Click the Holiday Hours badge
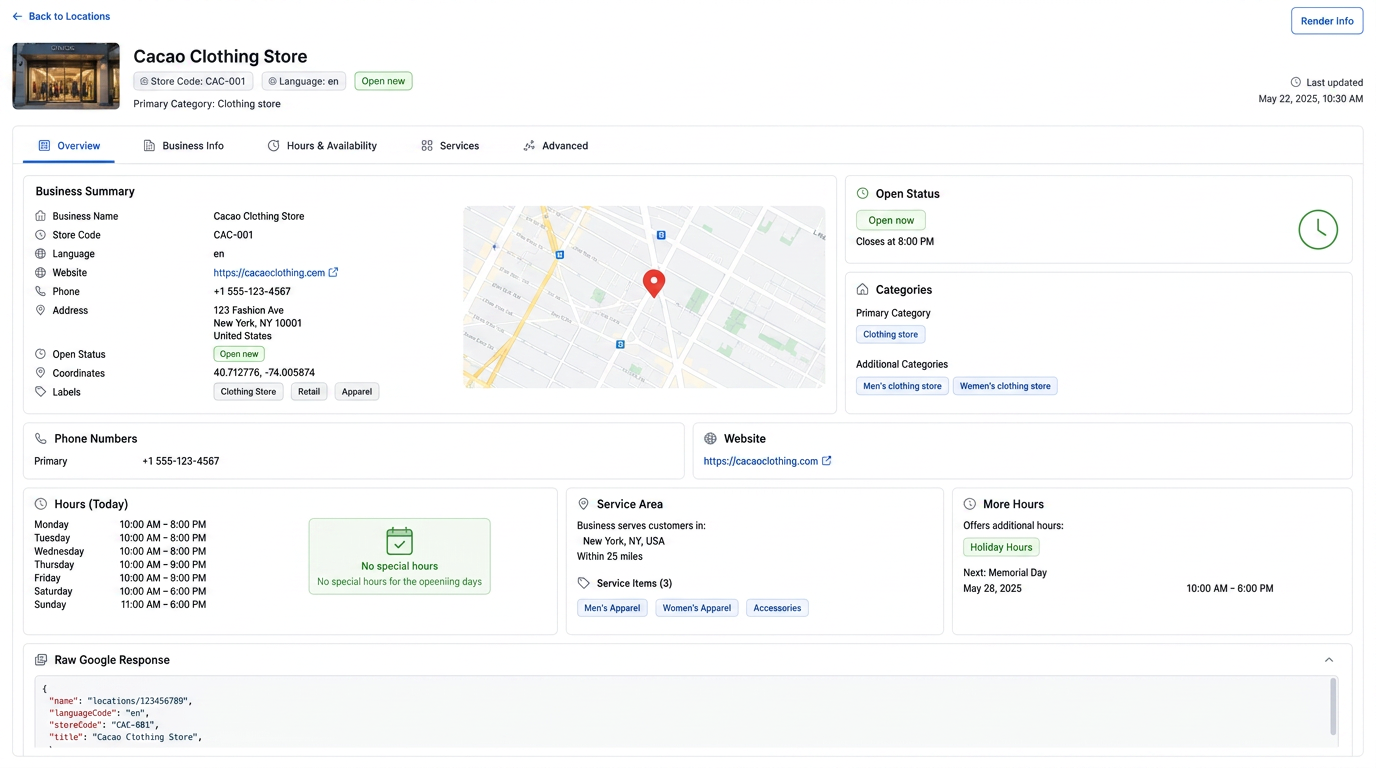 [x=1001, y=547]
